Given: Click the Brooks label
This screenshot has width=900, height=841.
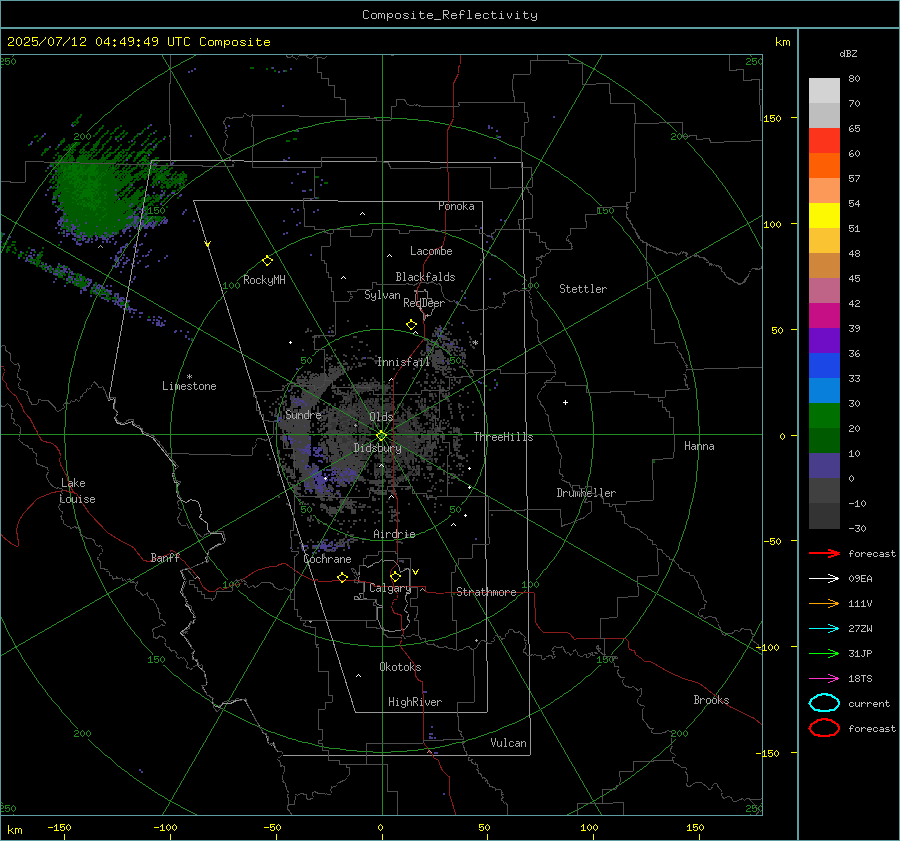Looking at the screenshot, I should pos(711,700).
